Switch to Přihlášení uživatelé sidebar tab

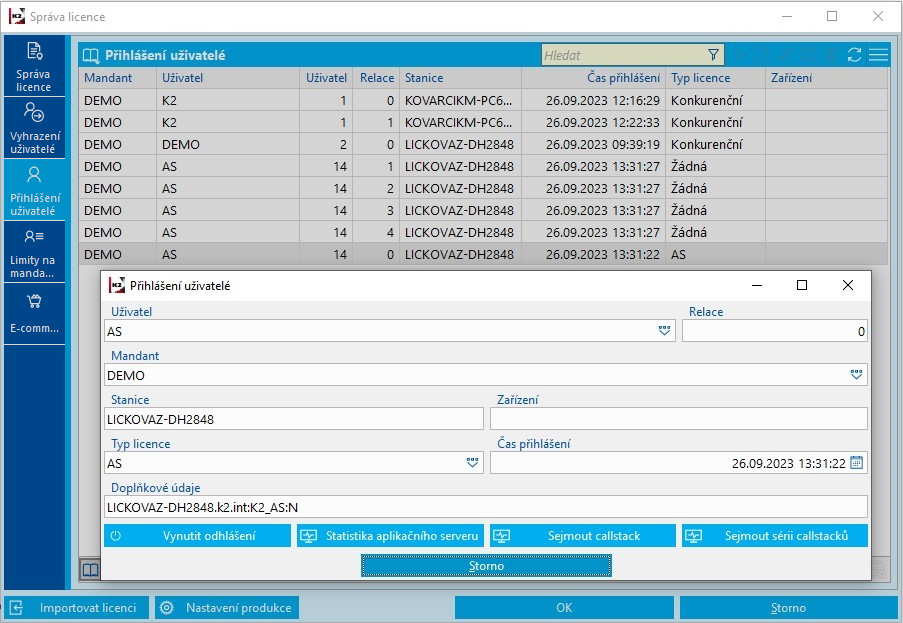(x=34, y=190)
